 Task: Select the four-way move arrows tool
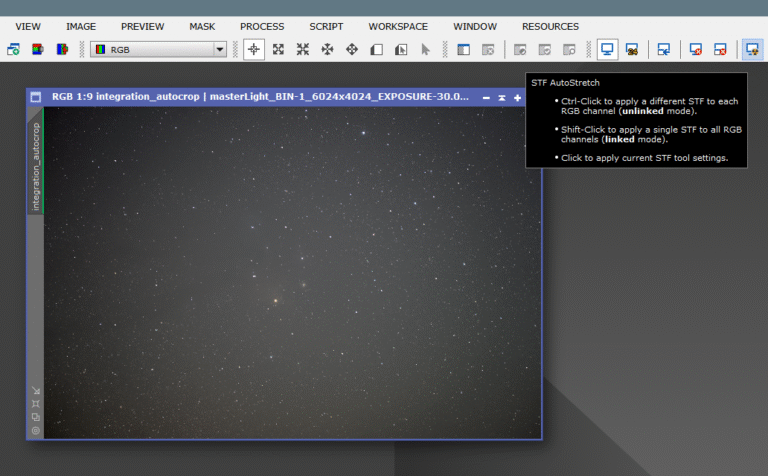352,49
